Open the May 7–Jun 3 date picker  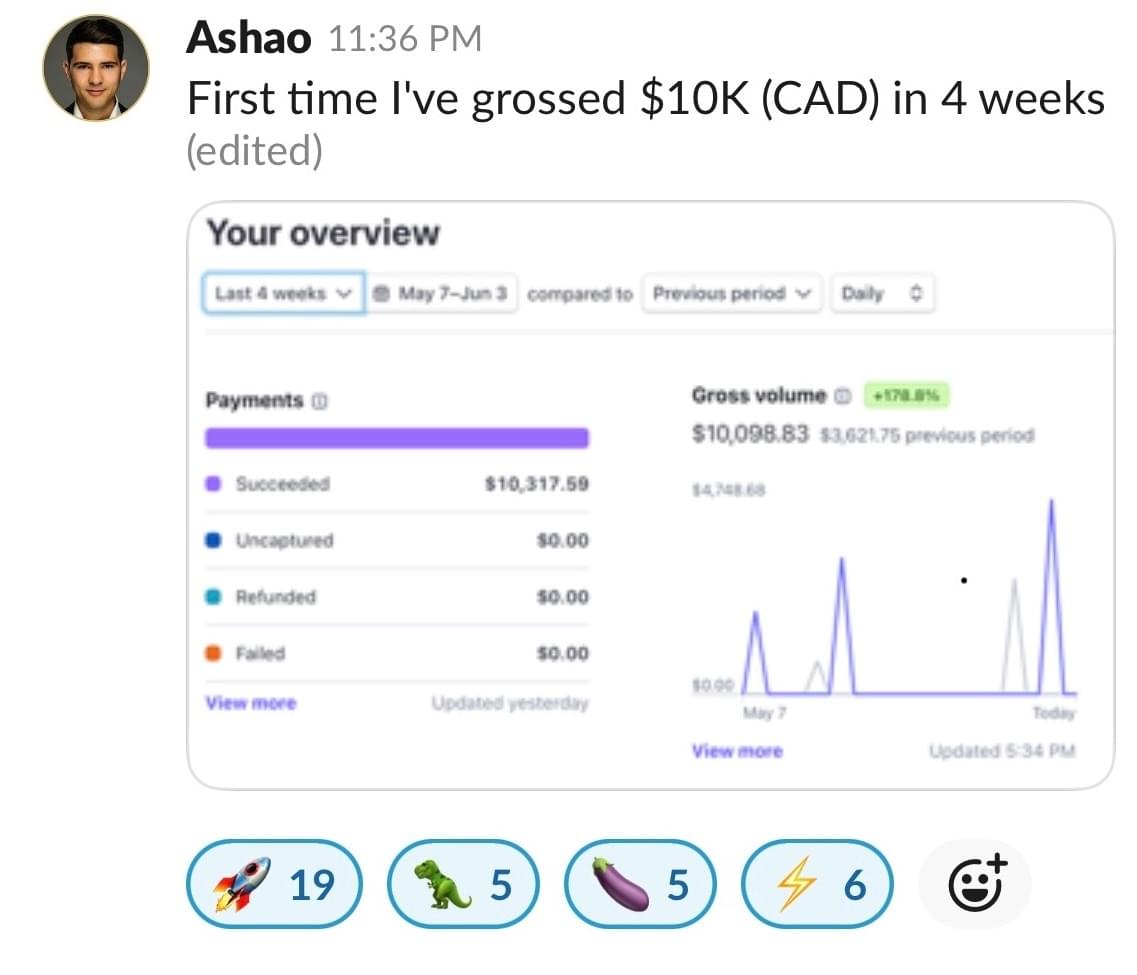(x=441, y=294)
